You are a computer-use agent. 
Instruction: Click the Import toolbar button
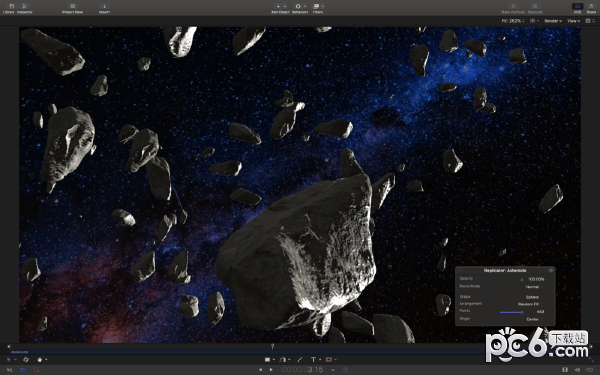[104, 8]
